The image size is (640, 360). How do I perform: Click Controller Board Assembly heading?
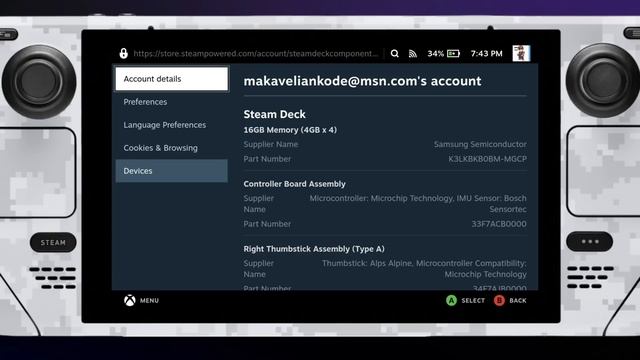tap(294, 184)
